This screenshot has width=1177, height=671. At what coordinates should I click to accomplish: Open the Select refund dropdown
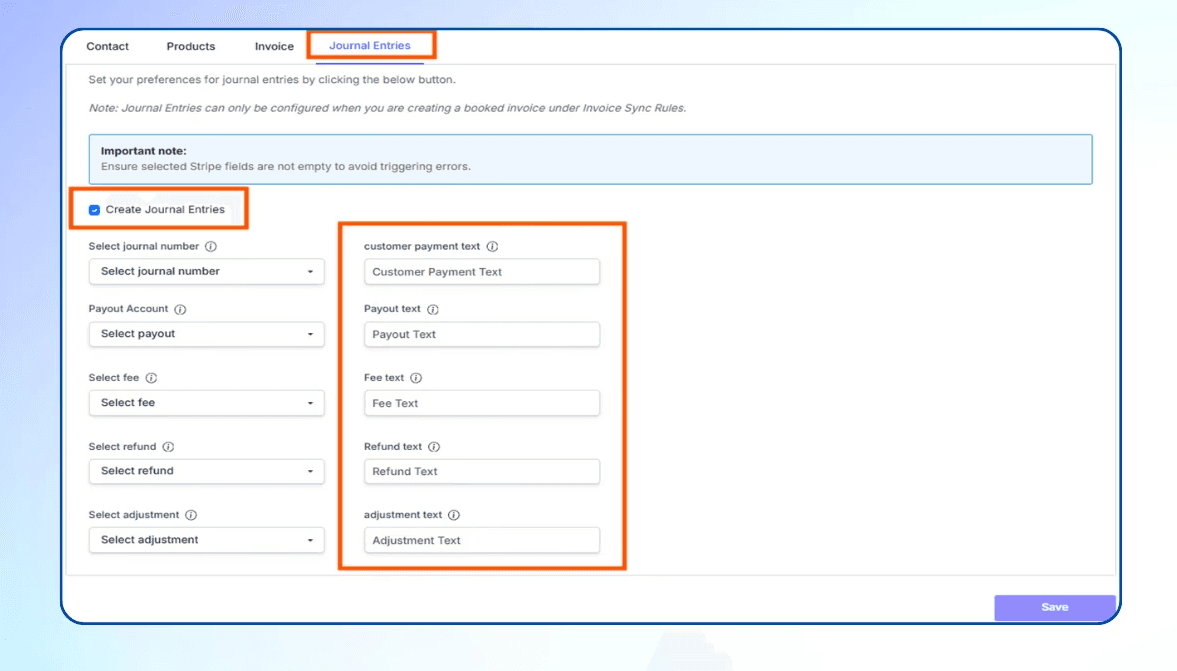206,471
